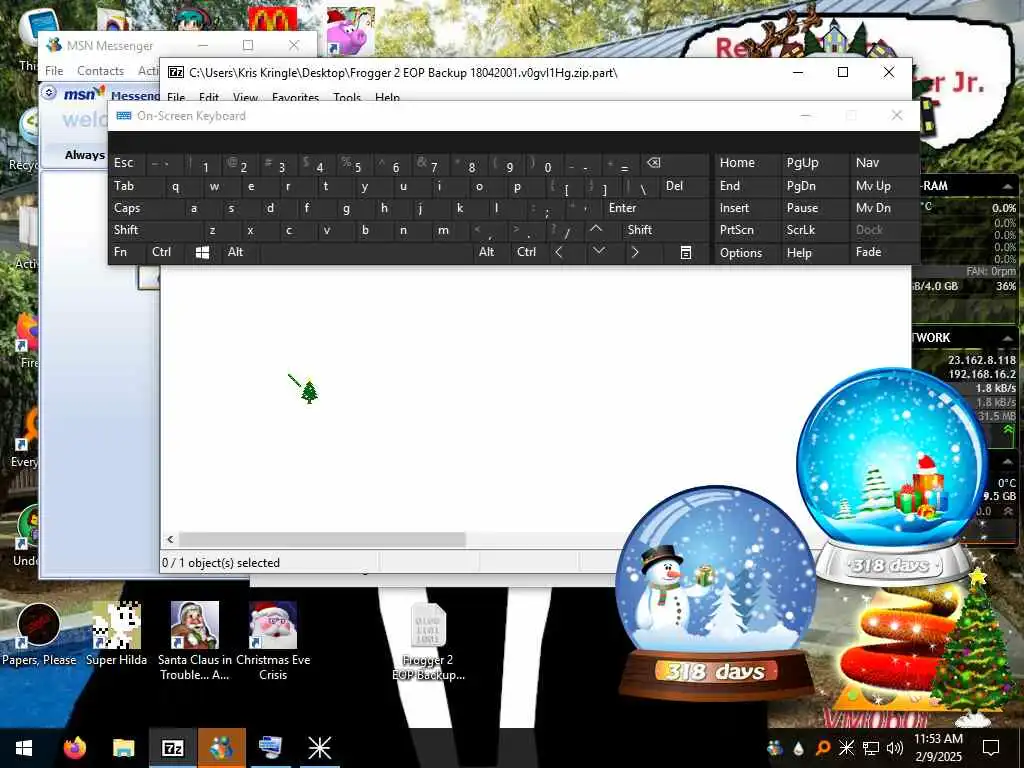Screen dimensions: 1024x768
Task: Click the 7-Zip scrollbar left arrow
Action: [x=170, y=539]
